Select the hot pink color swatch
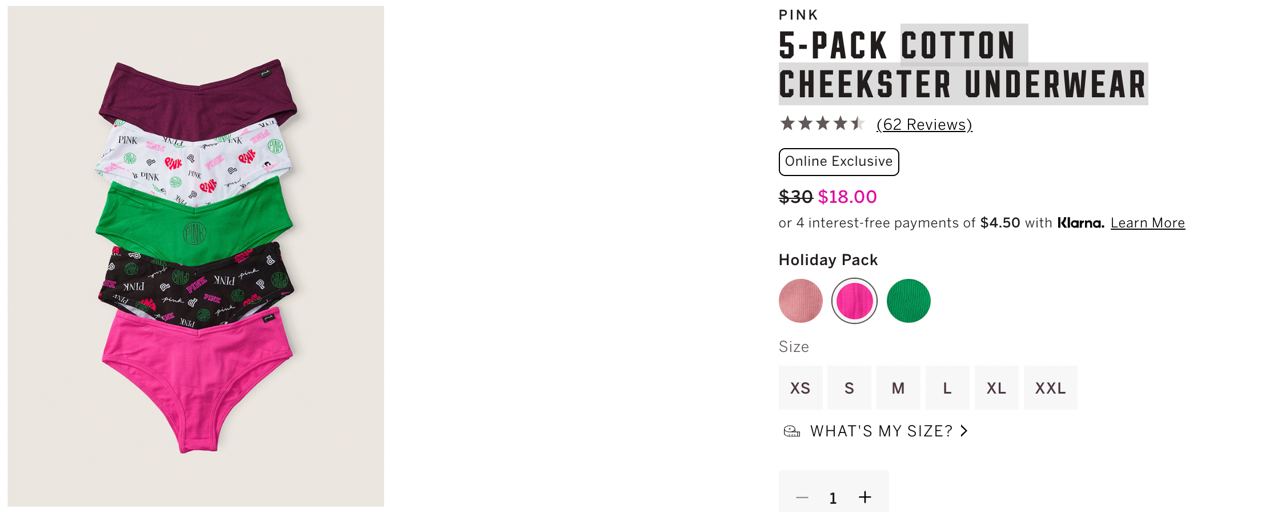This screenshot has width=1280, height=512. click(x=854, y=301)
